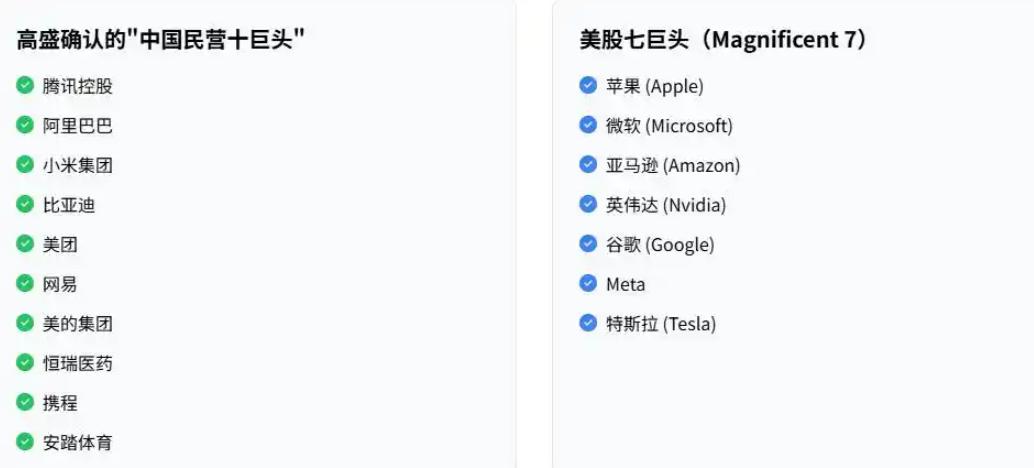1034x468 pixels.
Task: Select the 特斯拉 (Tesla) list entry
Action: (661, 324)
